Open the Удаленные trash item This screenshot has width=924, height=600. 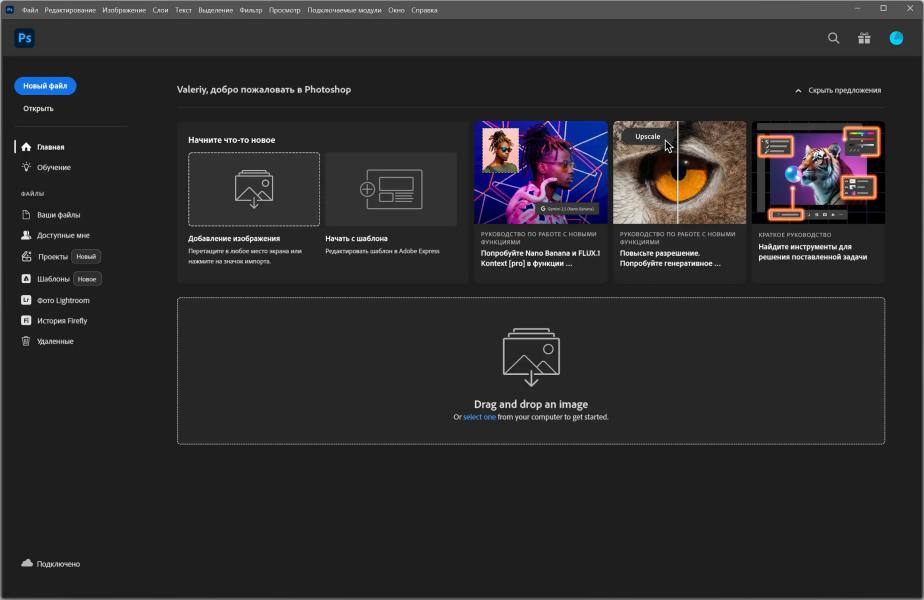pyautogui.click(x=54, y=341)
